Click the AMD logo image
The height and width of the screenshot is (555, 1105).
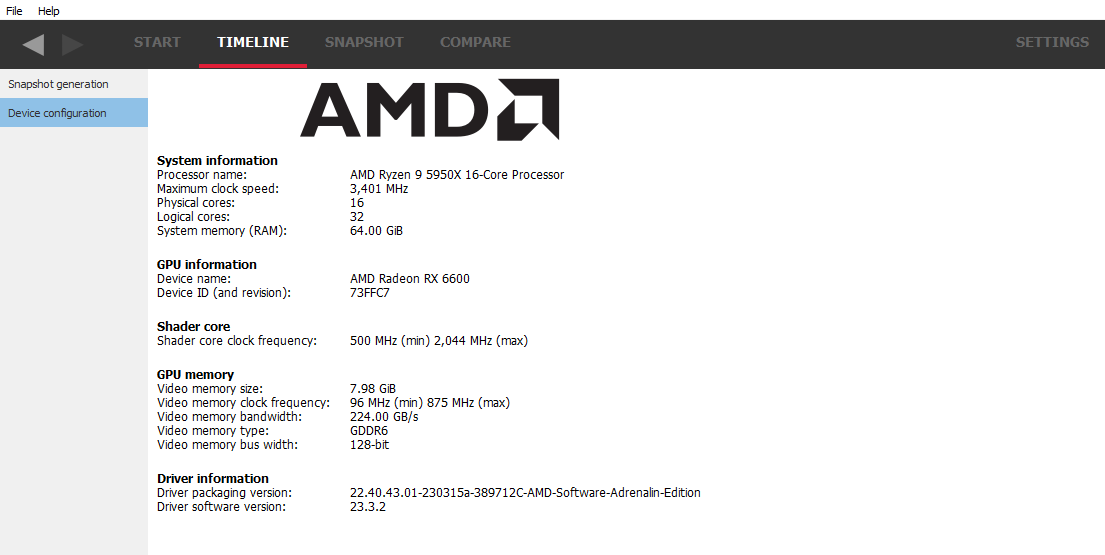point(429,109)
